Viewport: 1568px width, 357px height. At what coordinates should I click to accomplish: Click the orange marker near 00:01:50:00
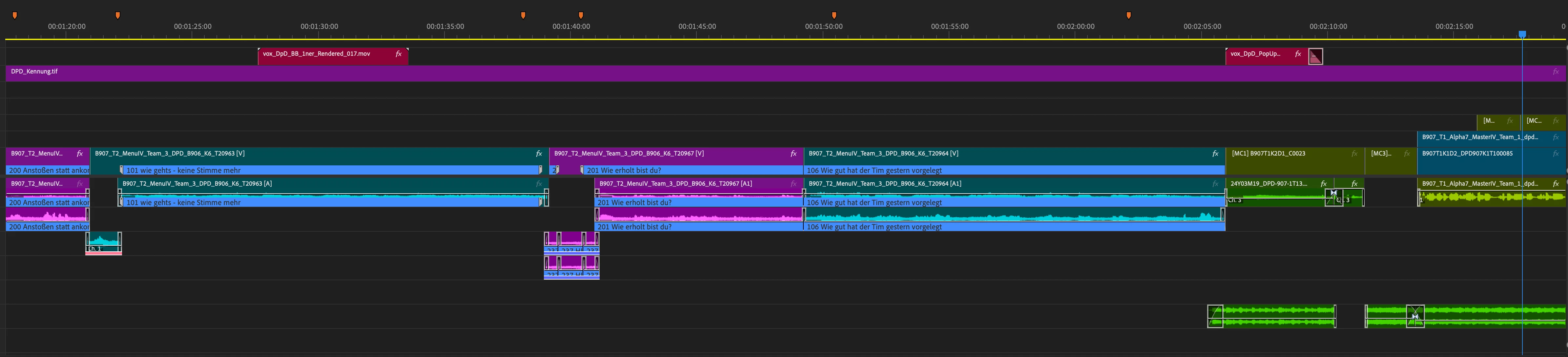[834, 15]
